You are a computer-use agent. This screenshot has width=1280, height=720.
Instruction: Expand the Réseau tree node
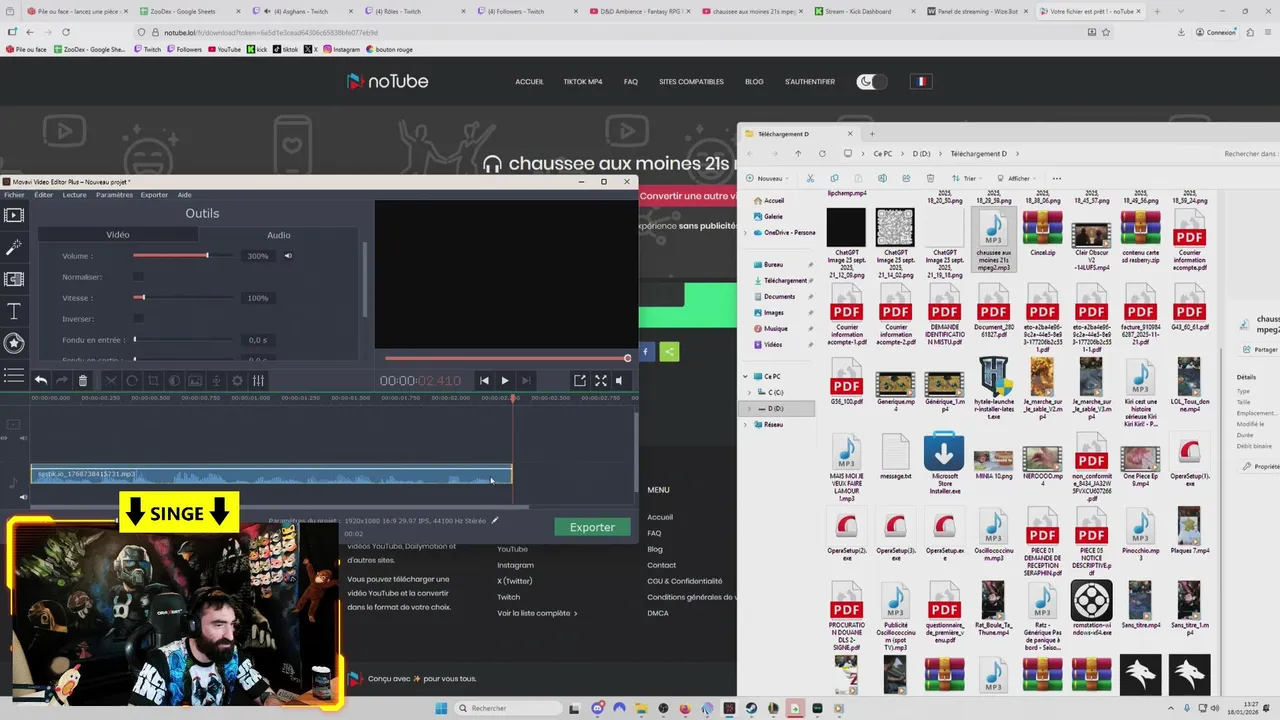point(745,424)
